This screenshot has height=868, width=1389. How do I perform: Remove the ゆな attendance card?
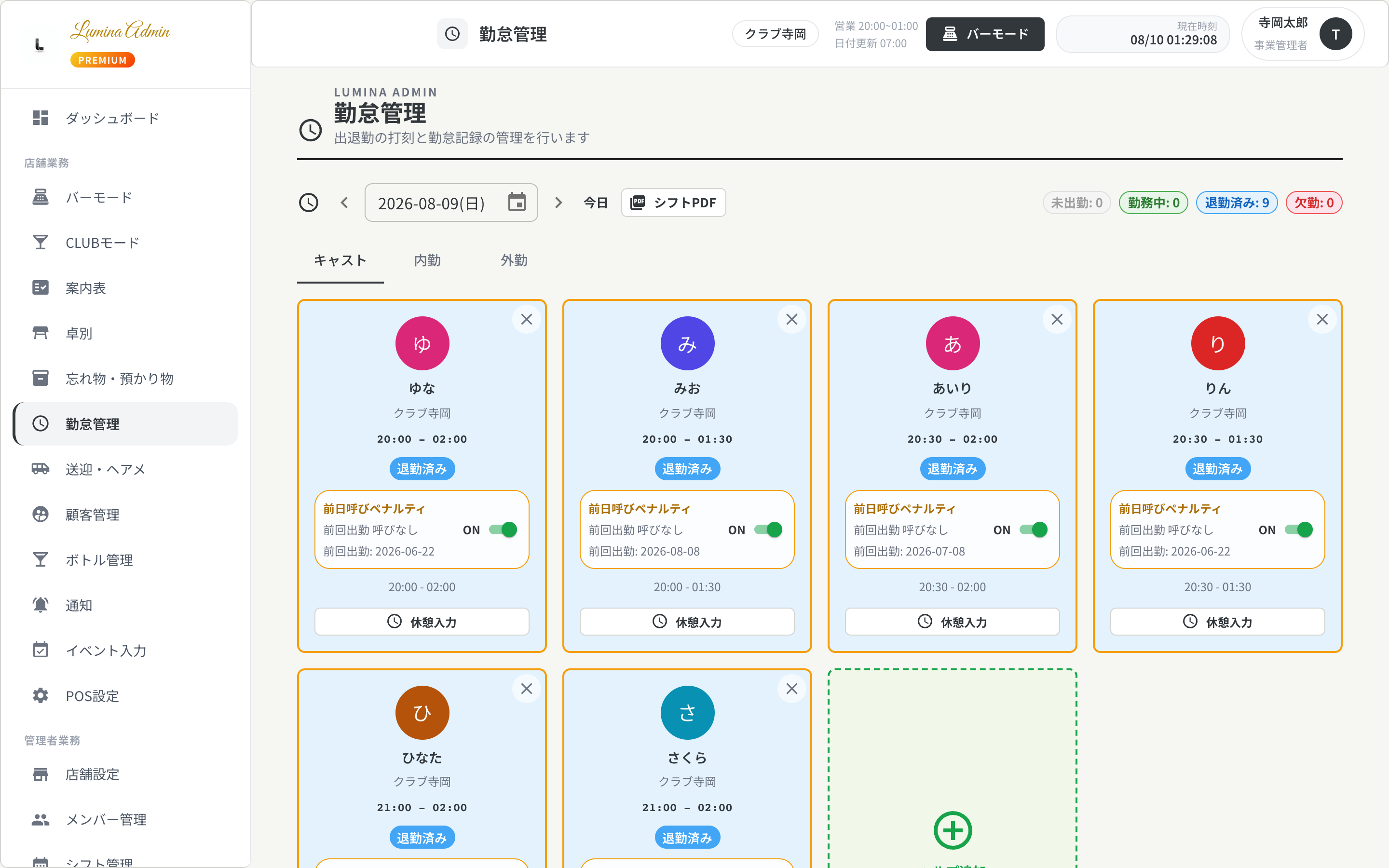(x=526, y=320)
